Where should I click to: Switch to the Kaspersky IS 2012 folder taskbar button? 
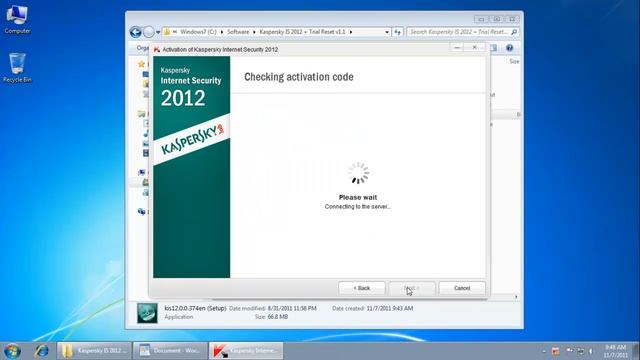point(94,351)
